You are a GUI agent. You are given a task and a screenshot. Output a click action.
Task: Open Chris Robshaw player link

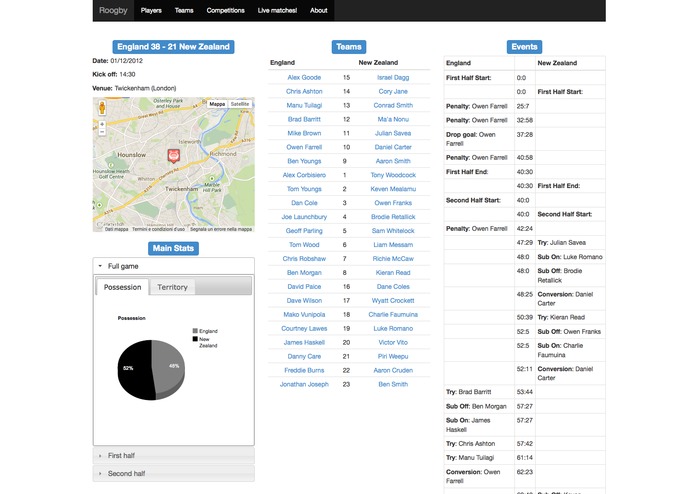pos(304,258)
